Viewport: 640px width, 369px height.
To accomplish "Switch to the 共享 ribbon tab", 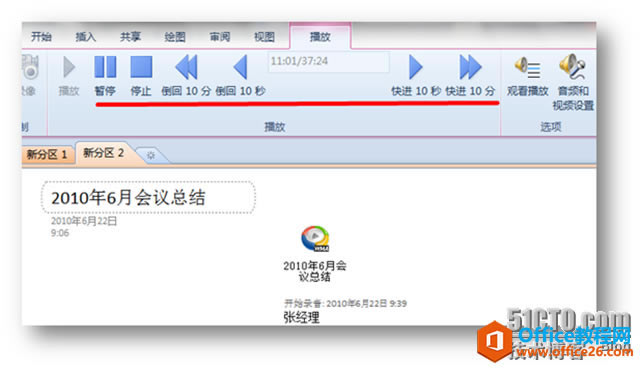I will 130,37.
